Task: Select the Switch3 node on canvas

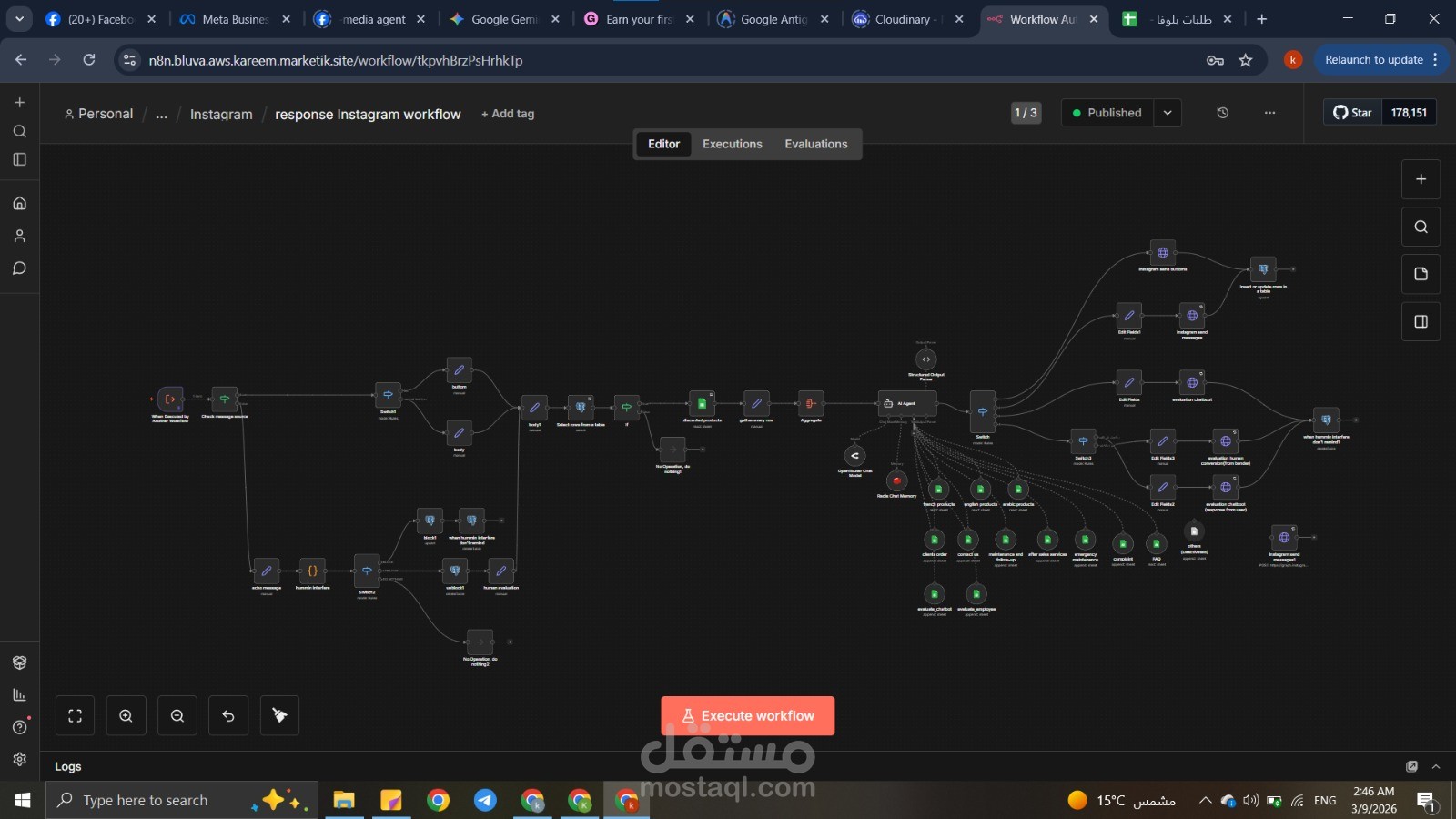Action: [x=1083, y=441]
